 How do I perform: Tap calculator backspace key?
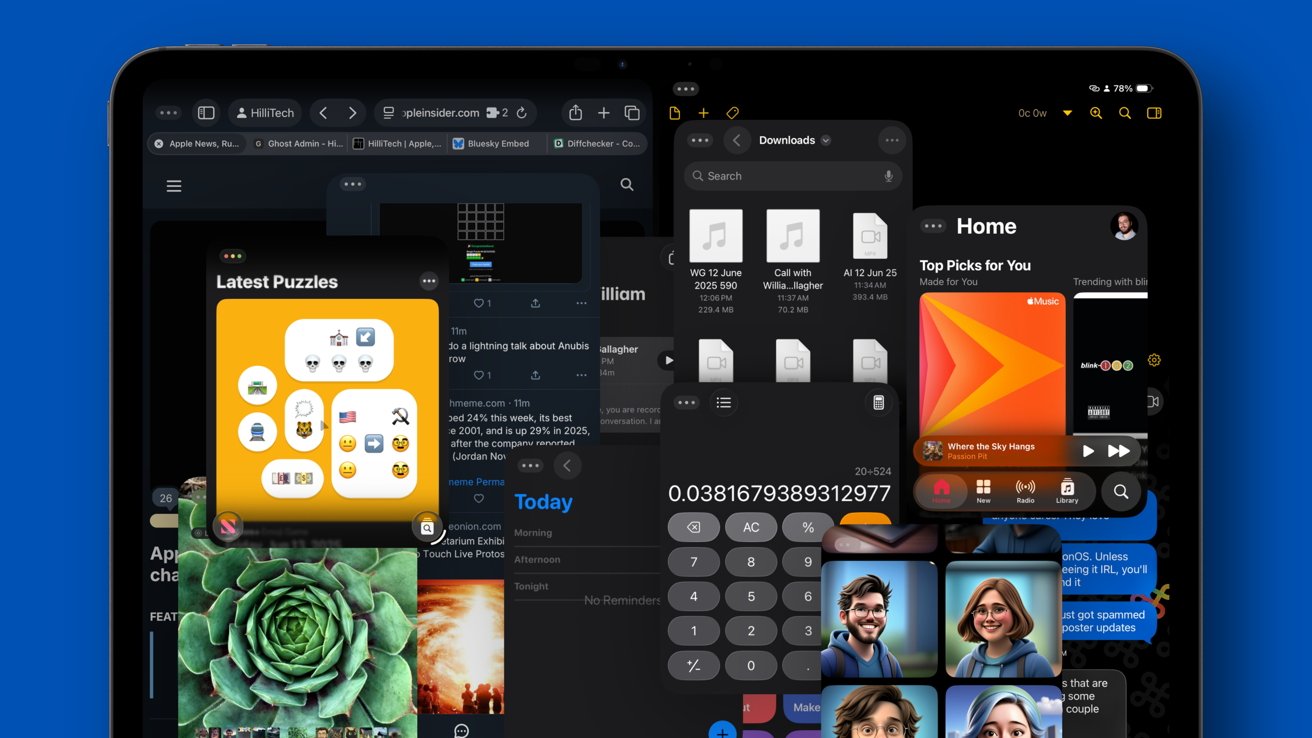pyautogui.click(x=694, y=527)
